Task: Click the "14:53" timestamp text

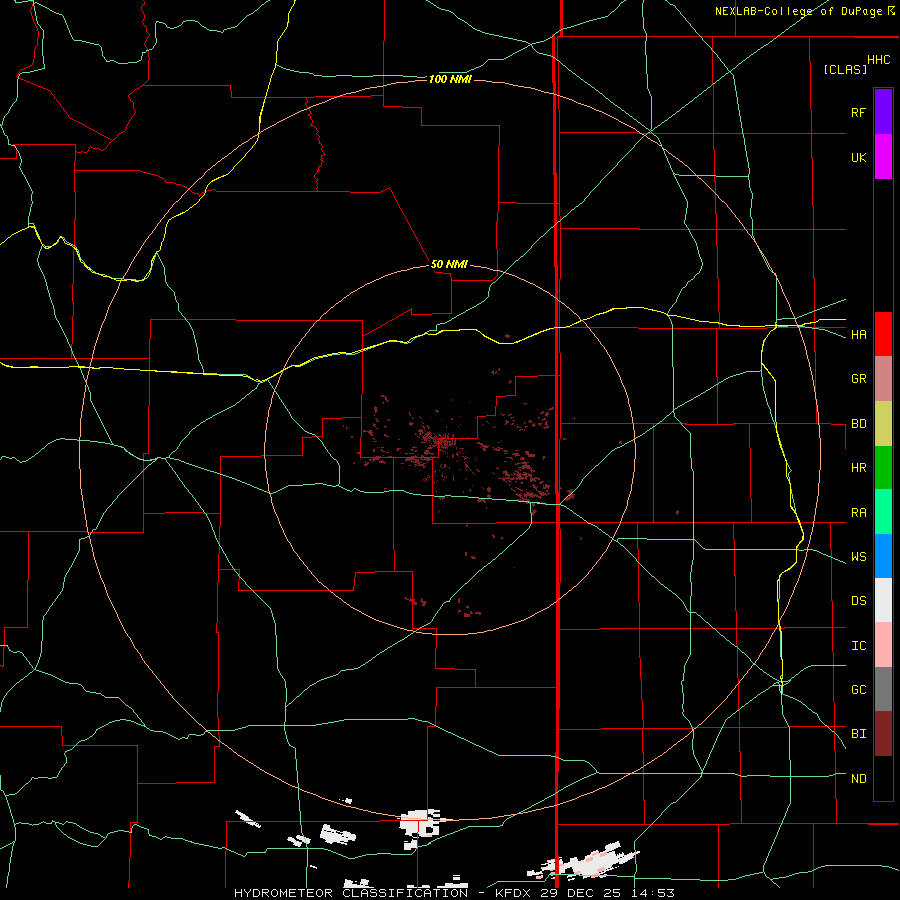Action: pos(653,893)
